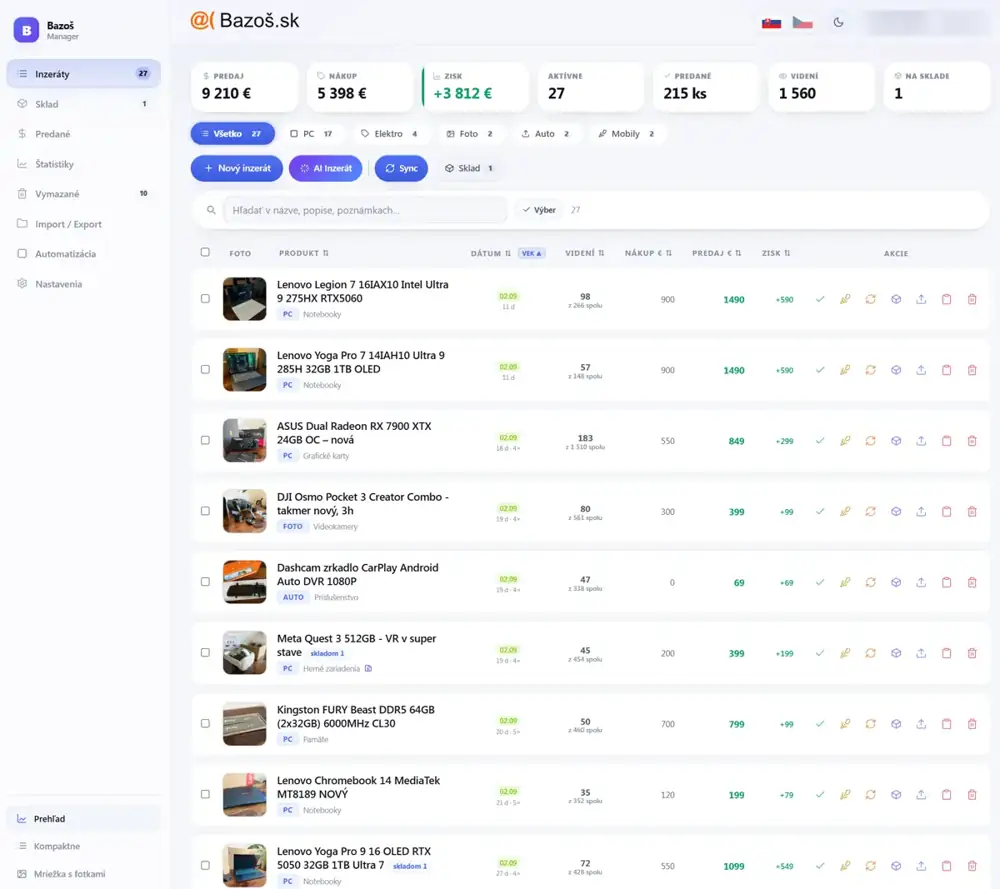Refresh the Lenovo Legion 7 listing
The height and width of the screenshot is (889, 1000).
tap(871, 299)
